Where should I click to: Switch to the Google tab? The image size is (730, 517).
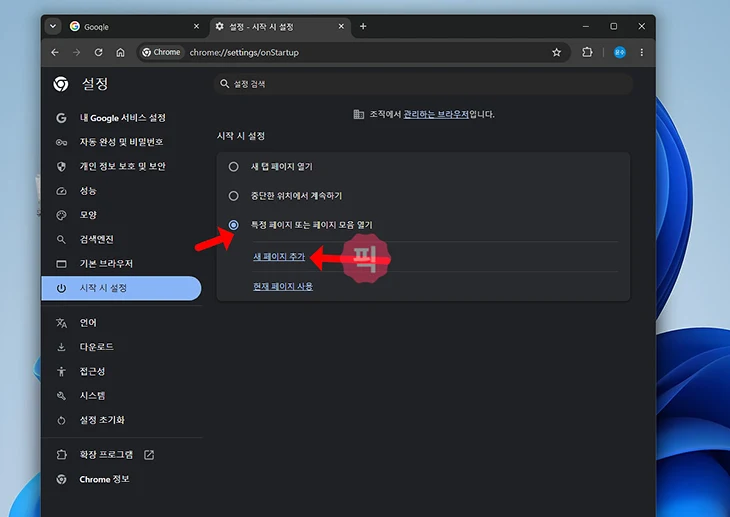click(x=135, y=27)
